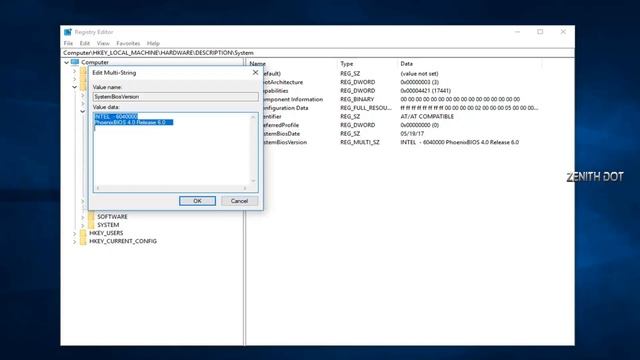Select the SystemBiosVersion value name
This screenshot has width=640, height=360.
285,142
